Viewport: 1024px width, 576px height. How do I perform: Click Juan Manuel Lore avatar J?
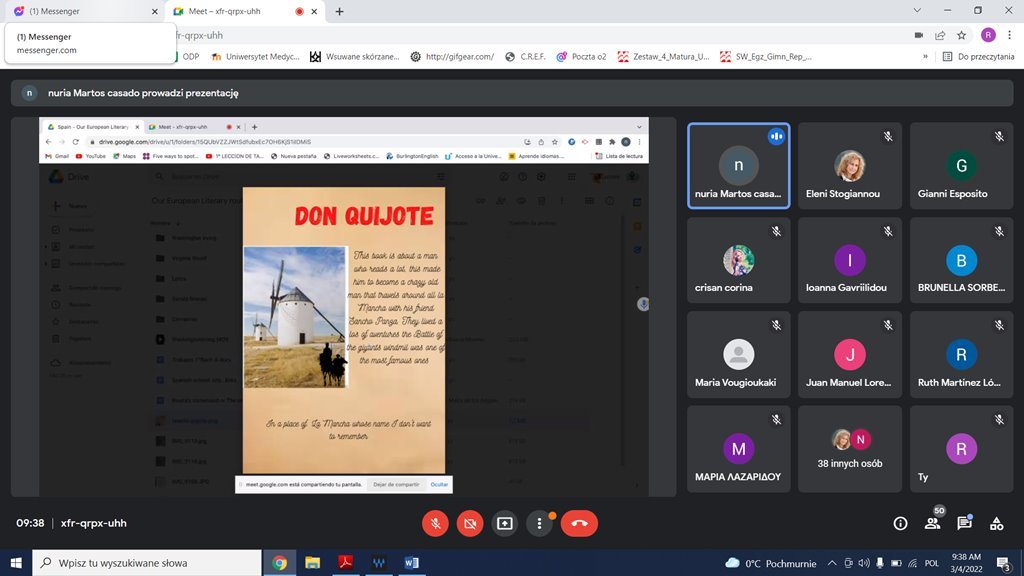click(x=850, y=355)
